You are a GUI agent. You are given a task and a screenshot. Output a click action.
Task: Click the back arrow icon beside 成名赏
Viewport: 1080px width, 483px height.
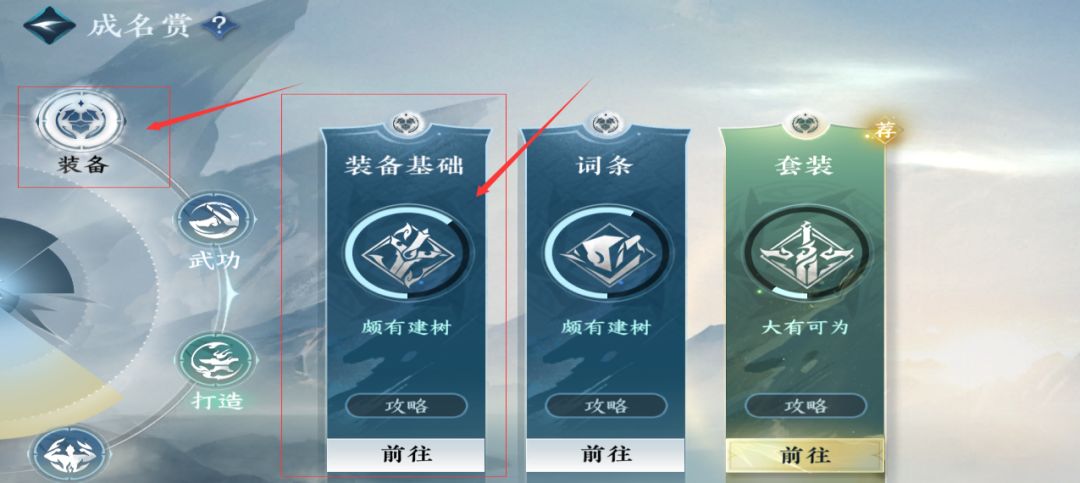coord(50,25)
